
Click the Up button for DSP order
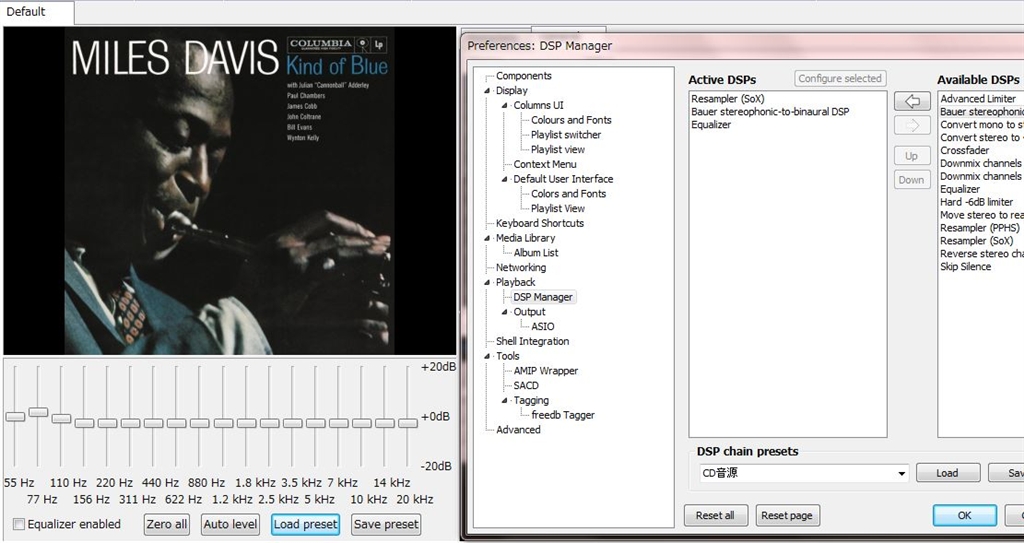click(x=912, y=156)
